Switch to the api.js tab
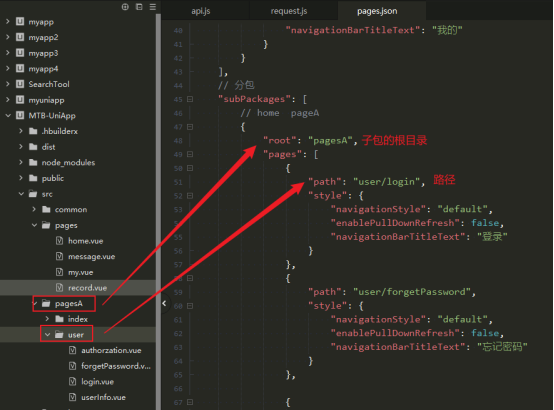 (x=201, y=11)
